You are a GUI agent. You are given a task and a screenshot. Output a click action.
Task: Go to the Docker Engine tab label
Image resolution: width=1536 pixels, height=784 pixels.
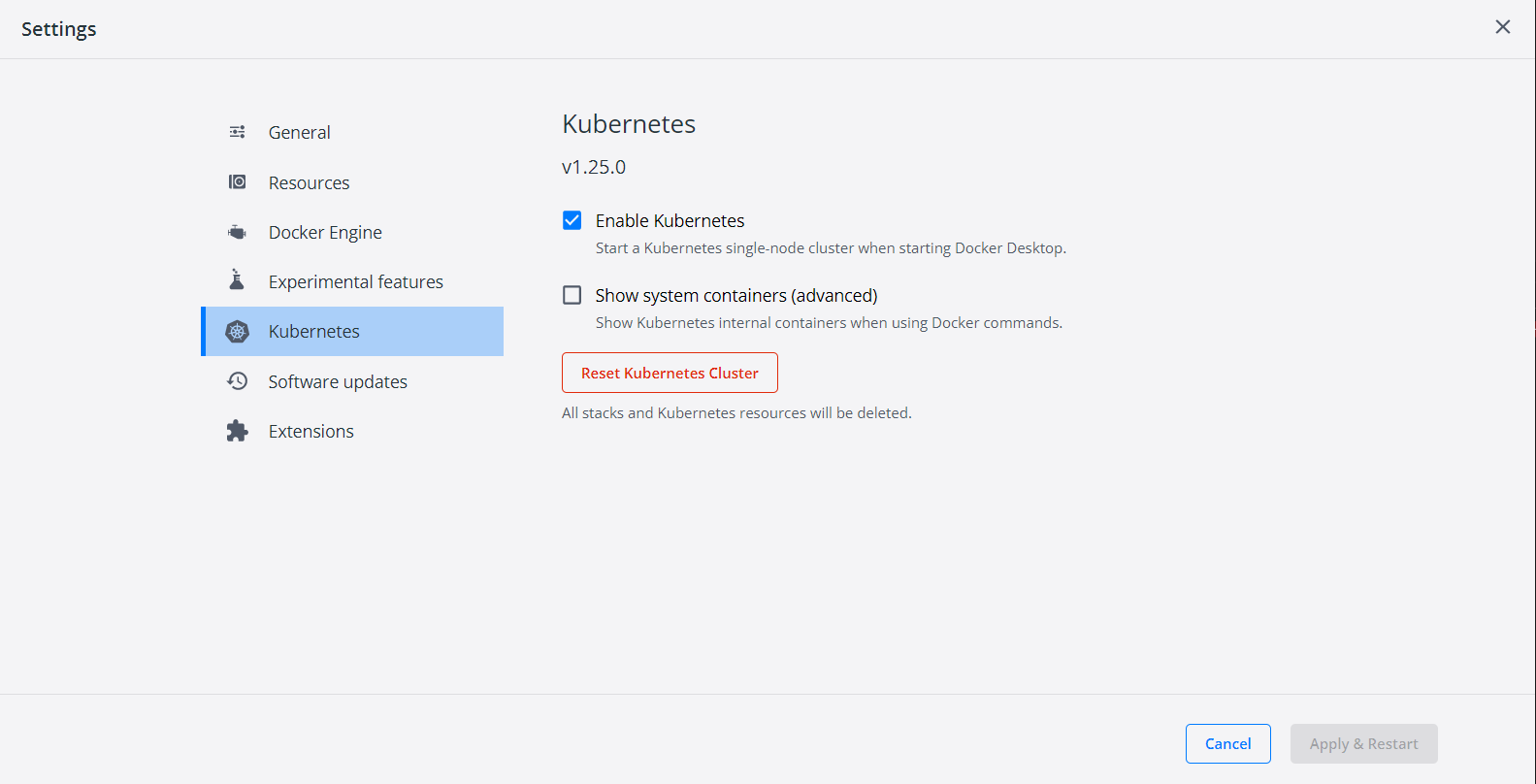pyautogui.click(x=325, y=232)
